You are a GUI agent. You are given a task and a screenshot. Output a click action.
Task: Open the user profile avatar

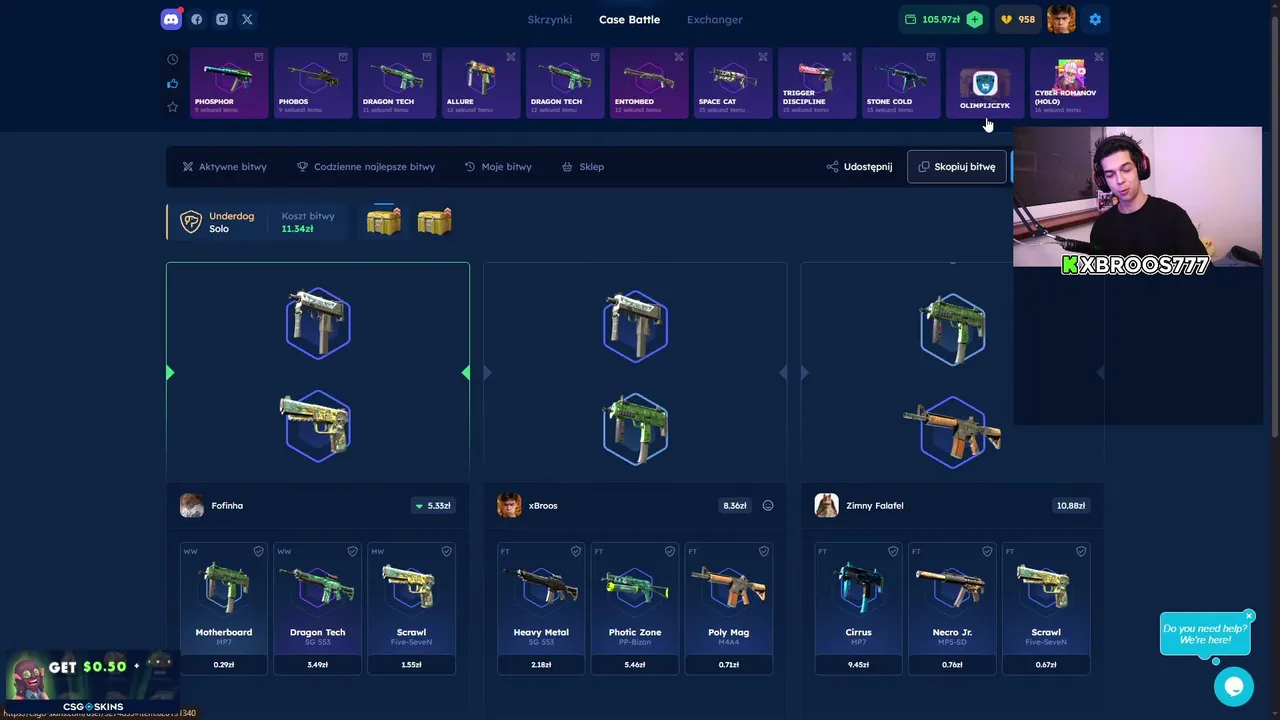coord(1061,19)
